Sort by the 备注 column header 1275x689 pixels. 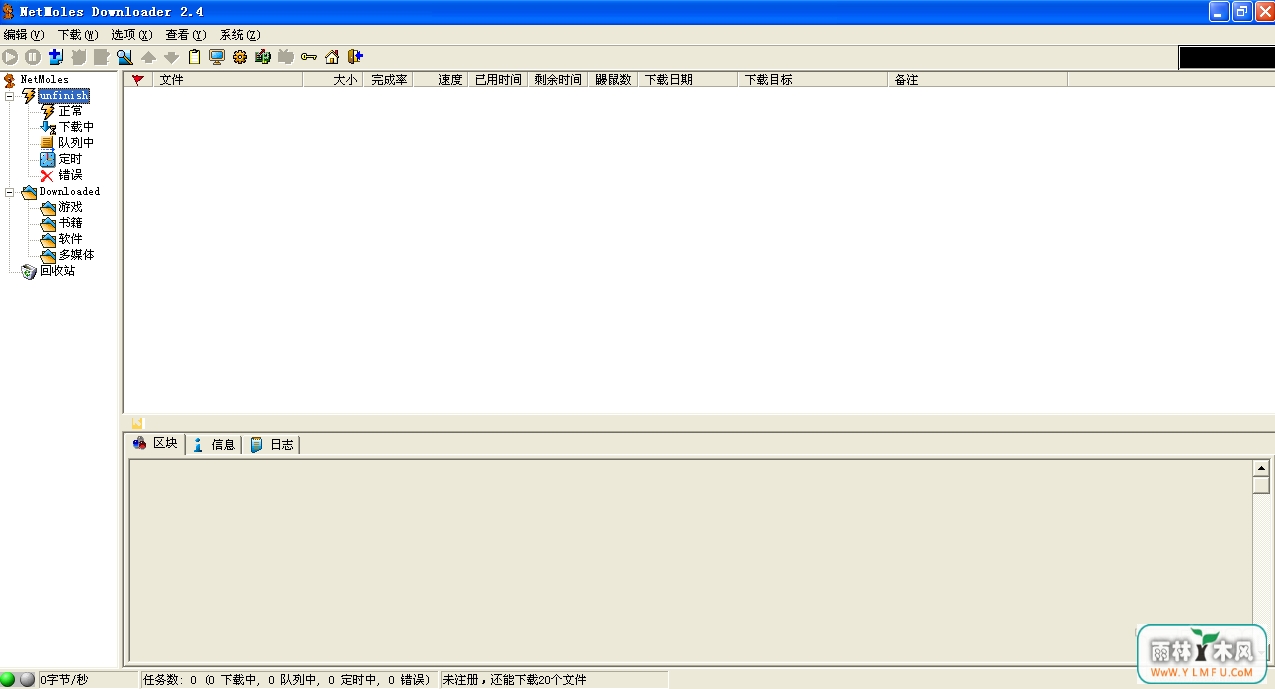(978, 80)
